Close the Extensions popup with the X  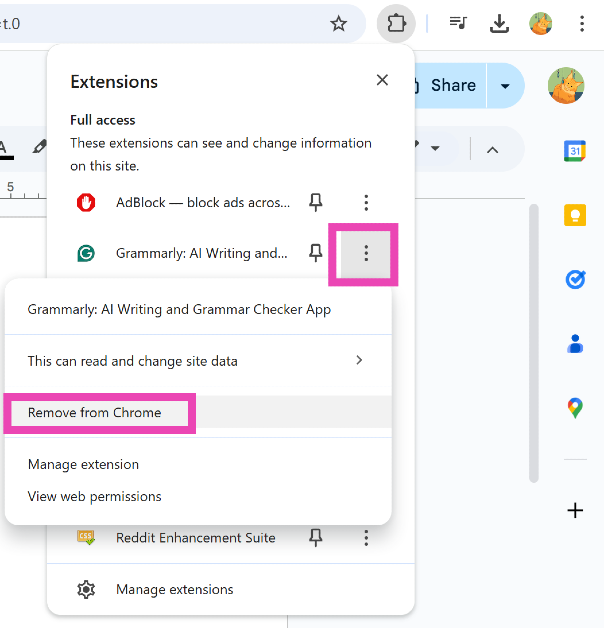click(382, 80)
